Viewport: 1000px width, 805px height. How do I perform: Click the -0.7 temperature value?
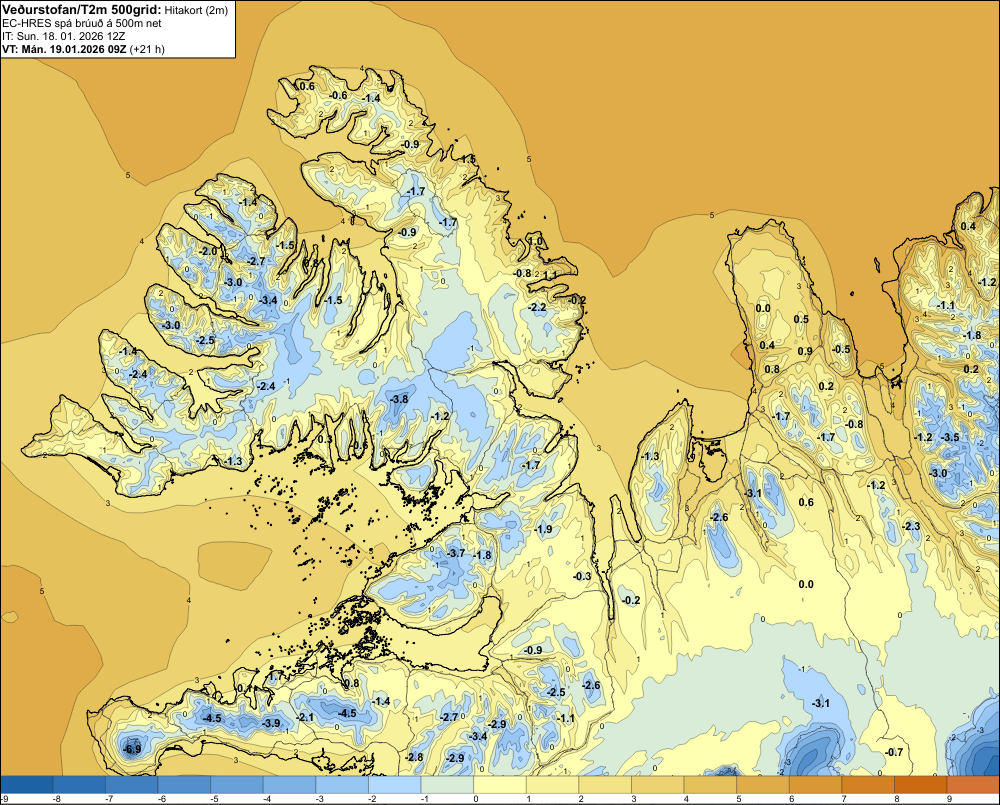[x=894, y=752]
